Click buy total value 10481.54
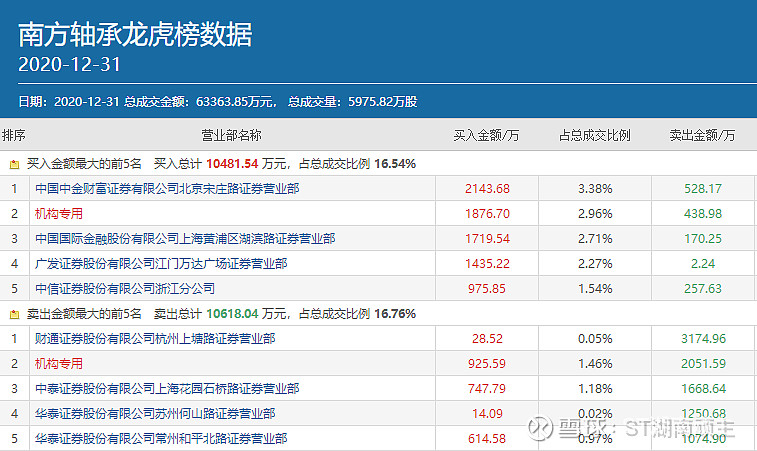 click(232, 164)
